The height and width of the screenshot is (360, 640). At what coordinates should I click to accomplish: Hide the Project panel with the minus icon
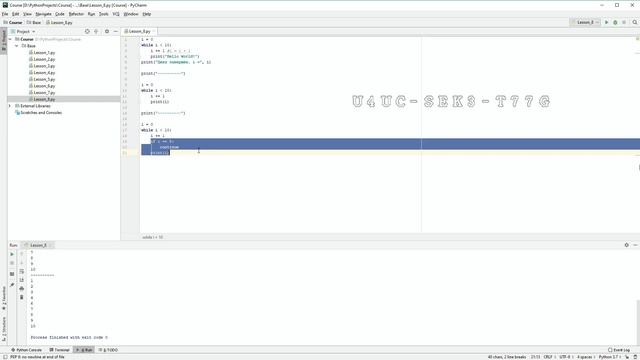point(116,31)
